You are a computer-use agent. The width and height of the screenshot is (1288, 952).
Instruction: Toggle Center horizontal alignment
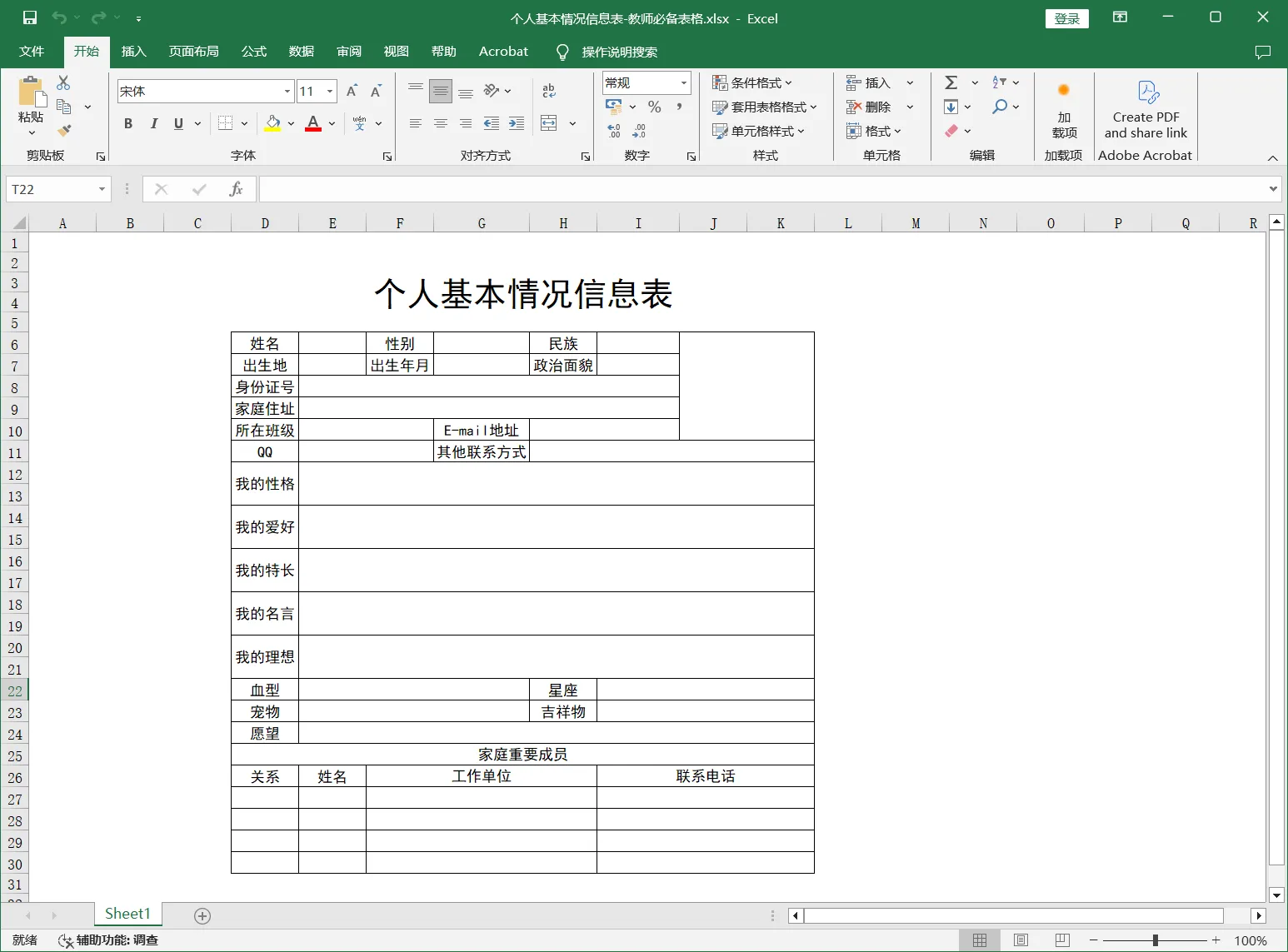tap(441, 123)
